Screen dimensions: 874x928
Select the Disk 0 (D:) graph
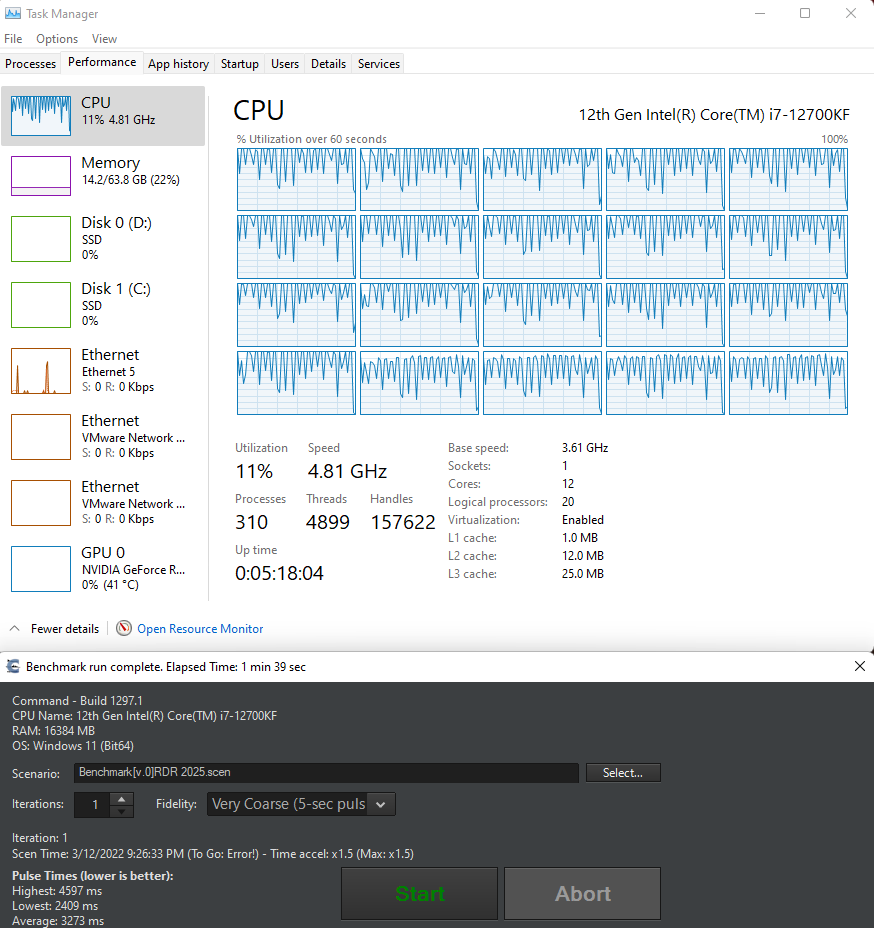point(41,239)
